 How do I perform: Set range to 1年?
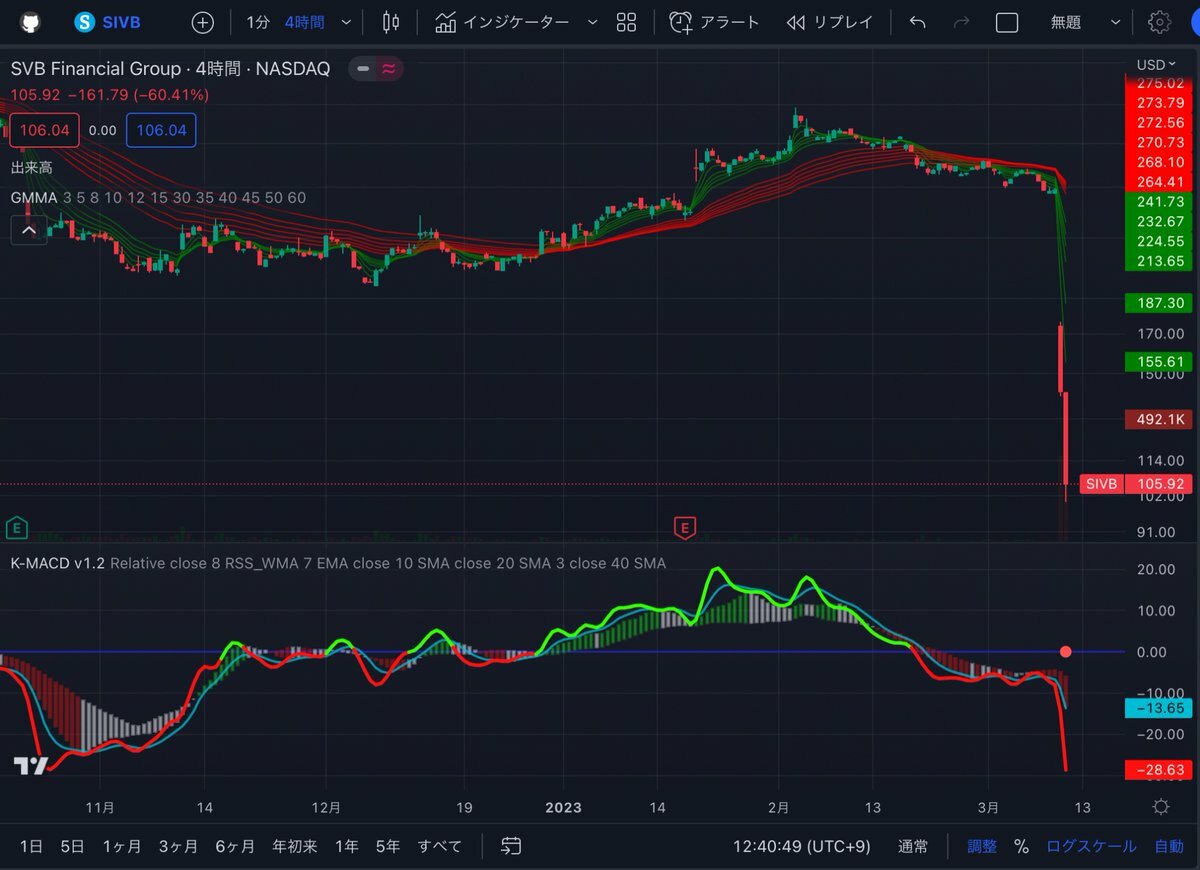point(347,846)
